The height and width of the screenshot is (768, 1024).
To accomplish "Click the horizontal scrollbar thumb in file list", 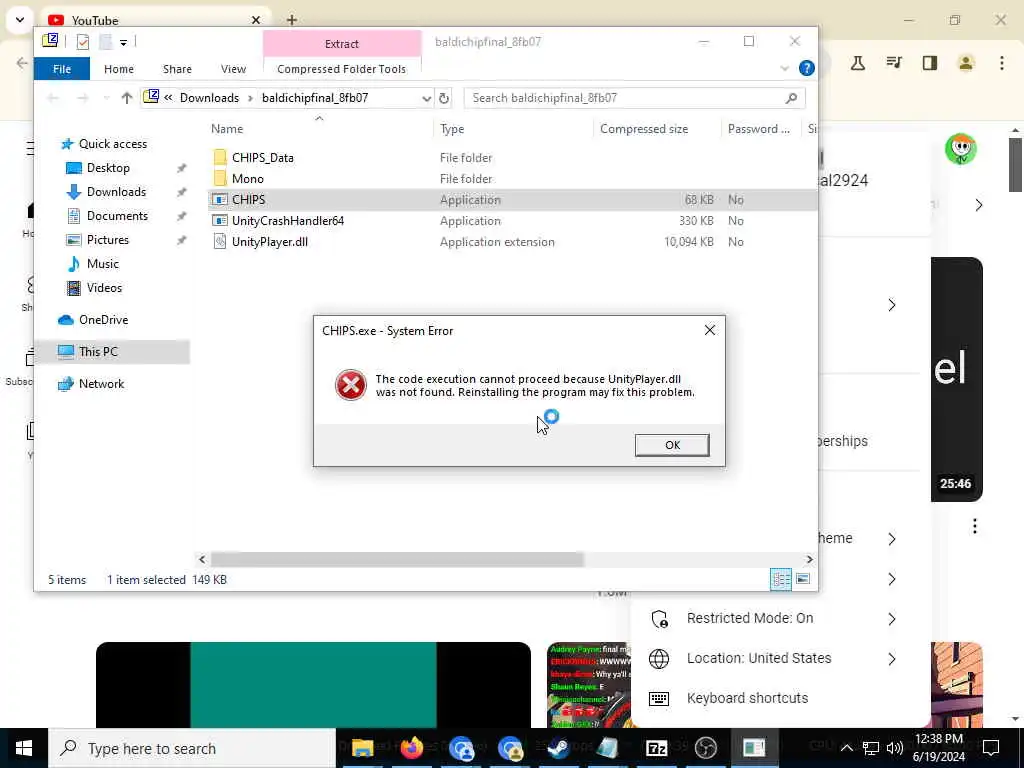I will (397, 560).
